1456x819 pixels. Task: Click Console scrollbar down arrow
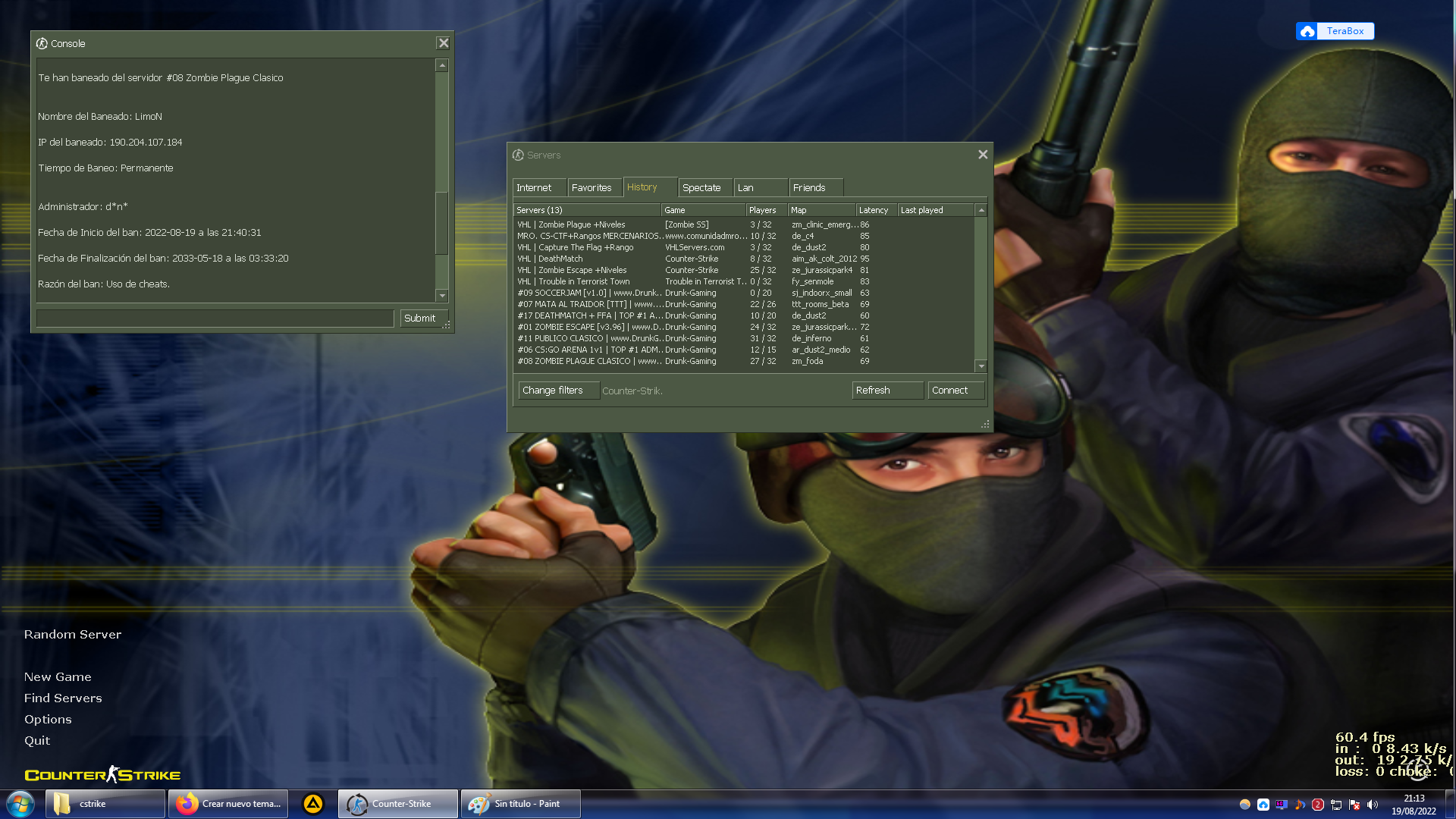[x=442, y=296]
